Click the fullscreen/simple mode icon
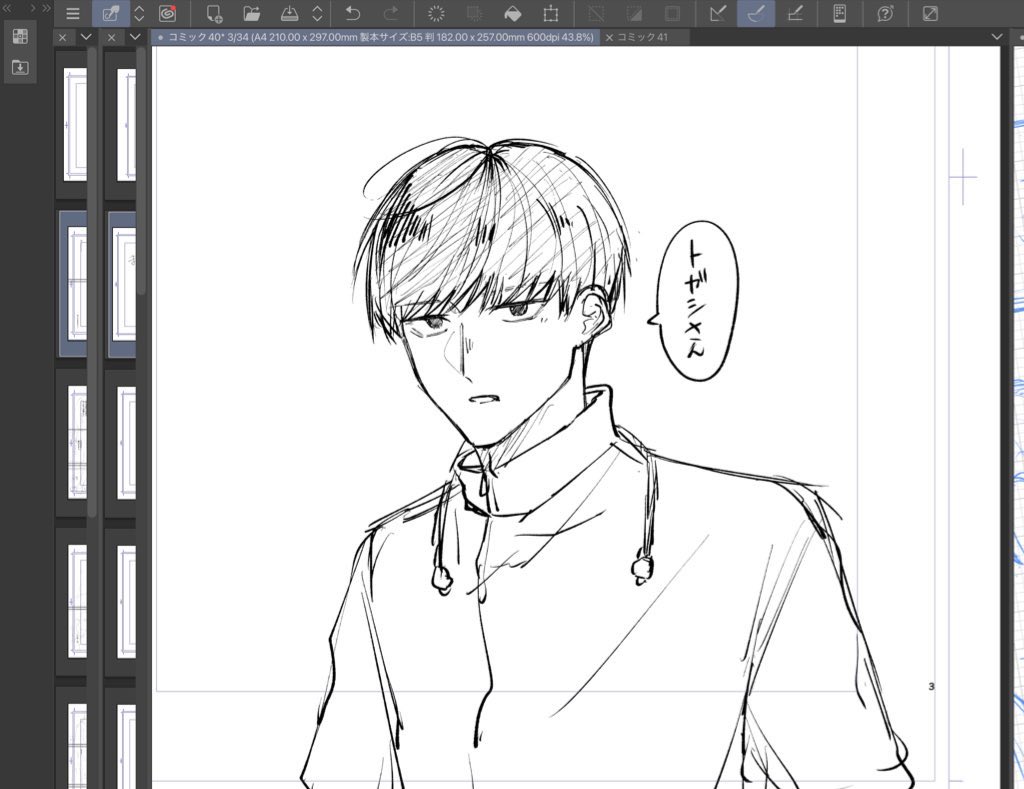 [930, 14]
